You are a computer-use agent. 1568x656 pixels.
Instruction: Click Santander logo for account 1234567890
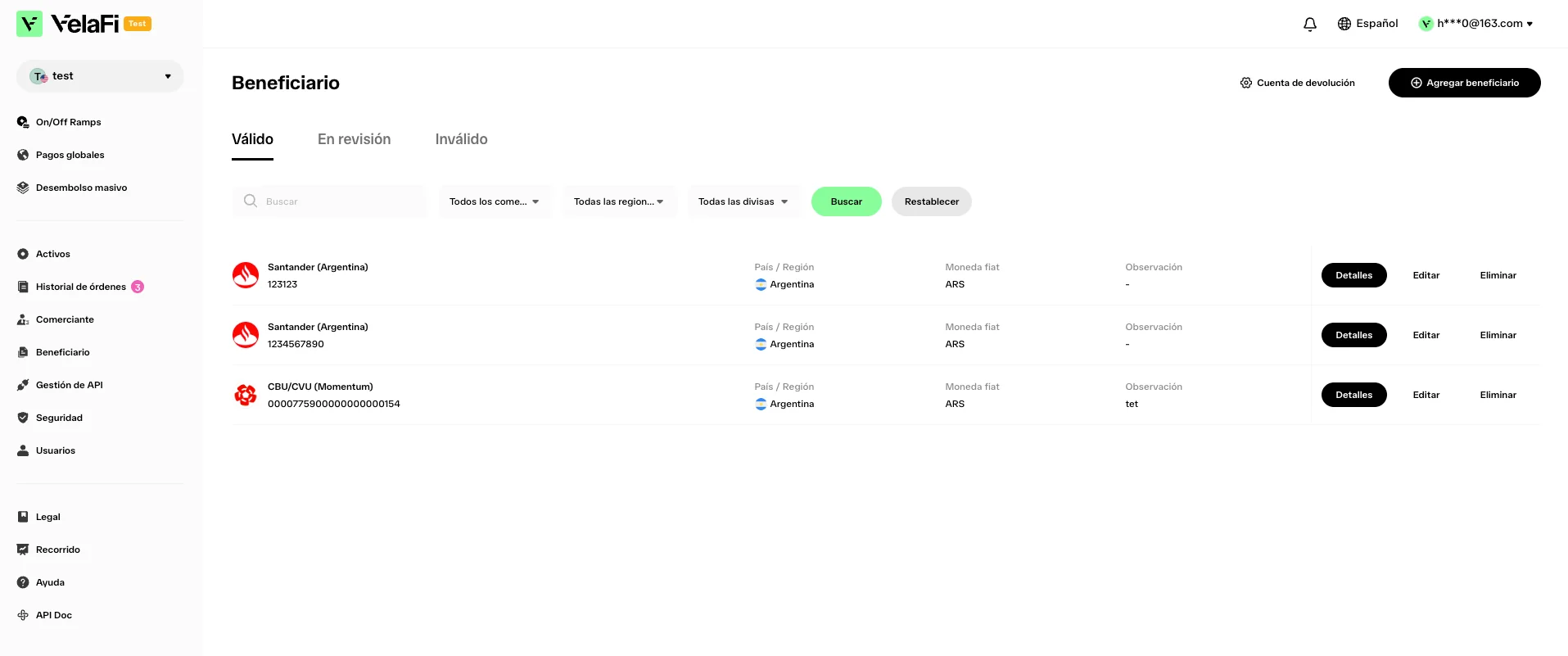pos(246,335)
